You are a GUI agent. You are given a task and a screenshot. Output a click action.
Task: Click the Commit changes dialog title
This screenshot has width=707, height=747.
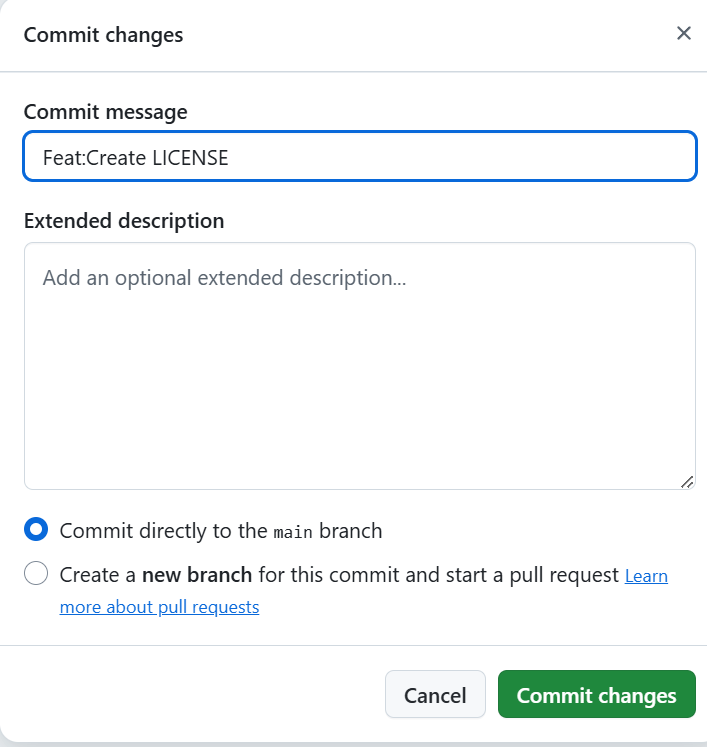tap(103, 35)
